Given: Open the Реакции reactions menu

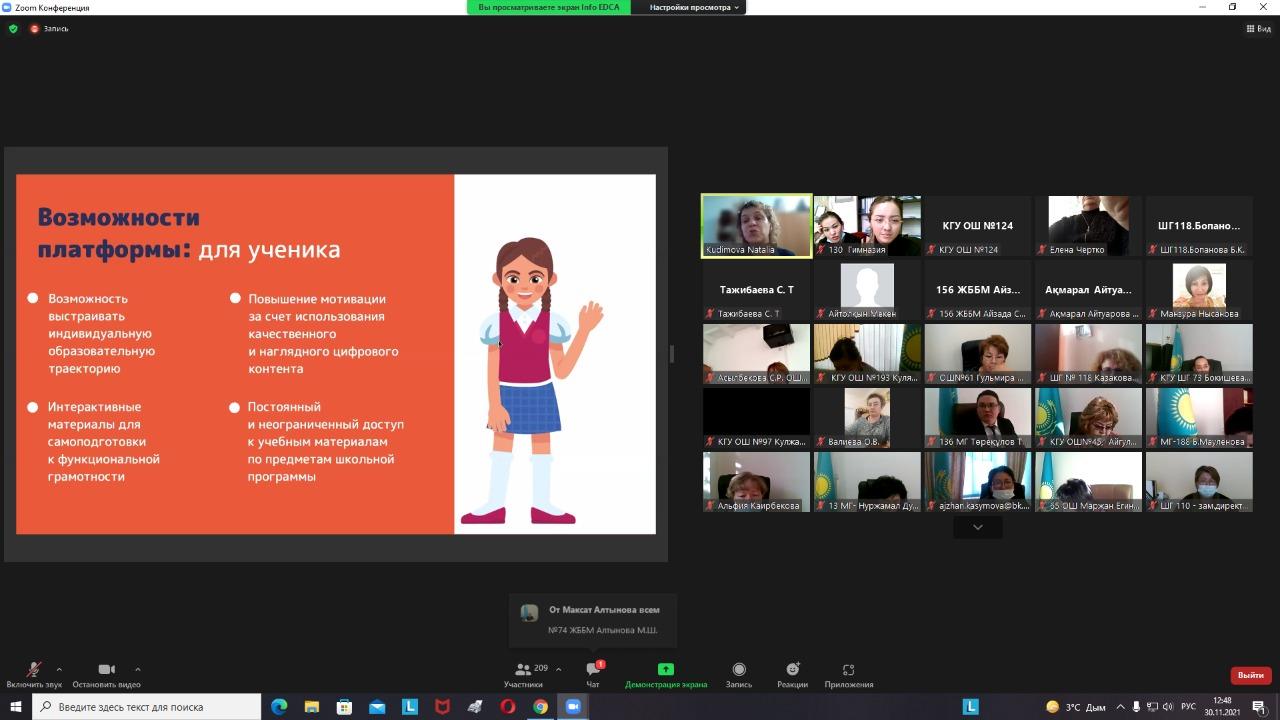Looking at the screenshot, I should tap(792, 673).
